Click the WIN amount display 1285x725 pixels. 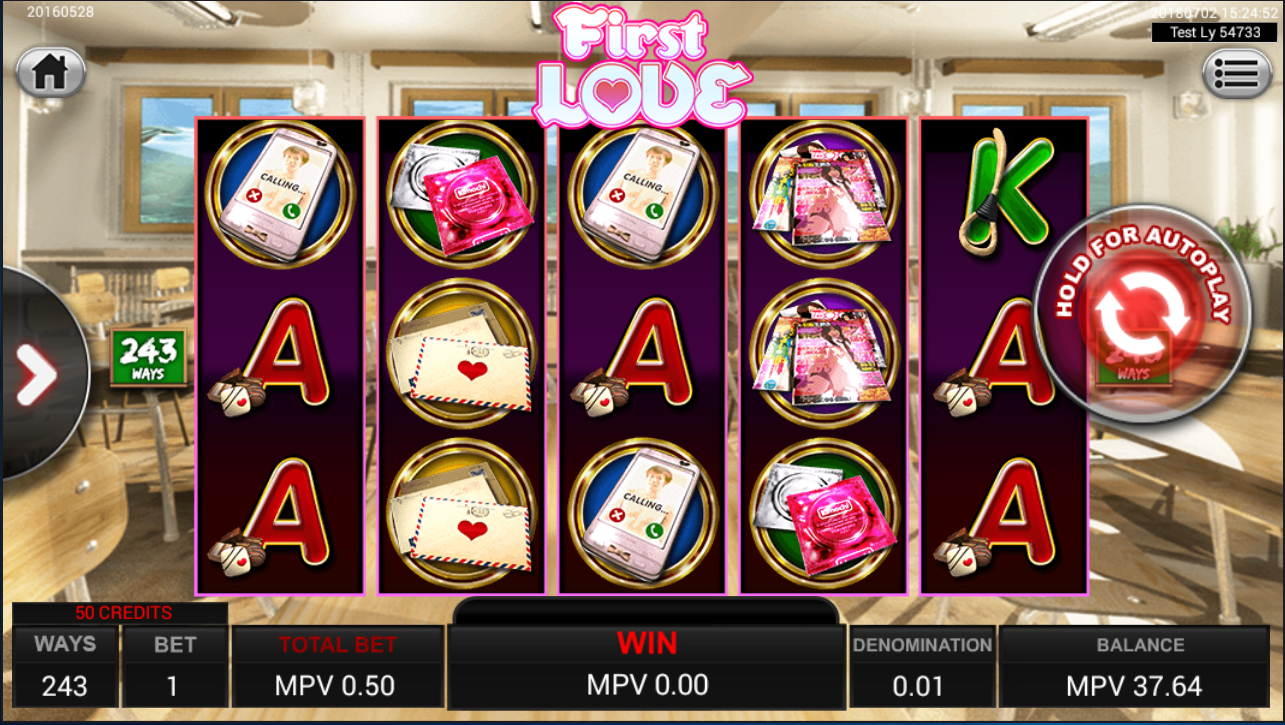(x=647, y=667)
